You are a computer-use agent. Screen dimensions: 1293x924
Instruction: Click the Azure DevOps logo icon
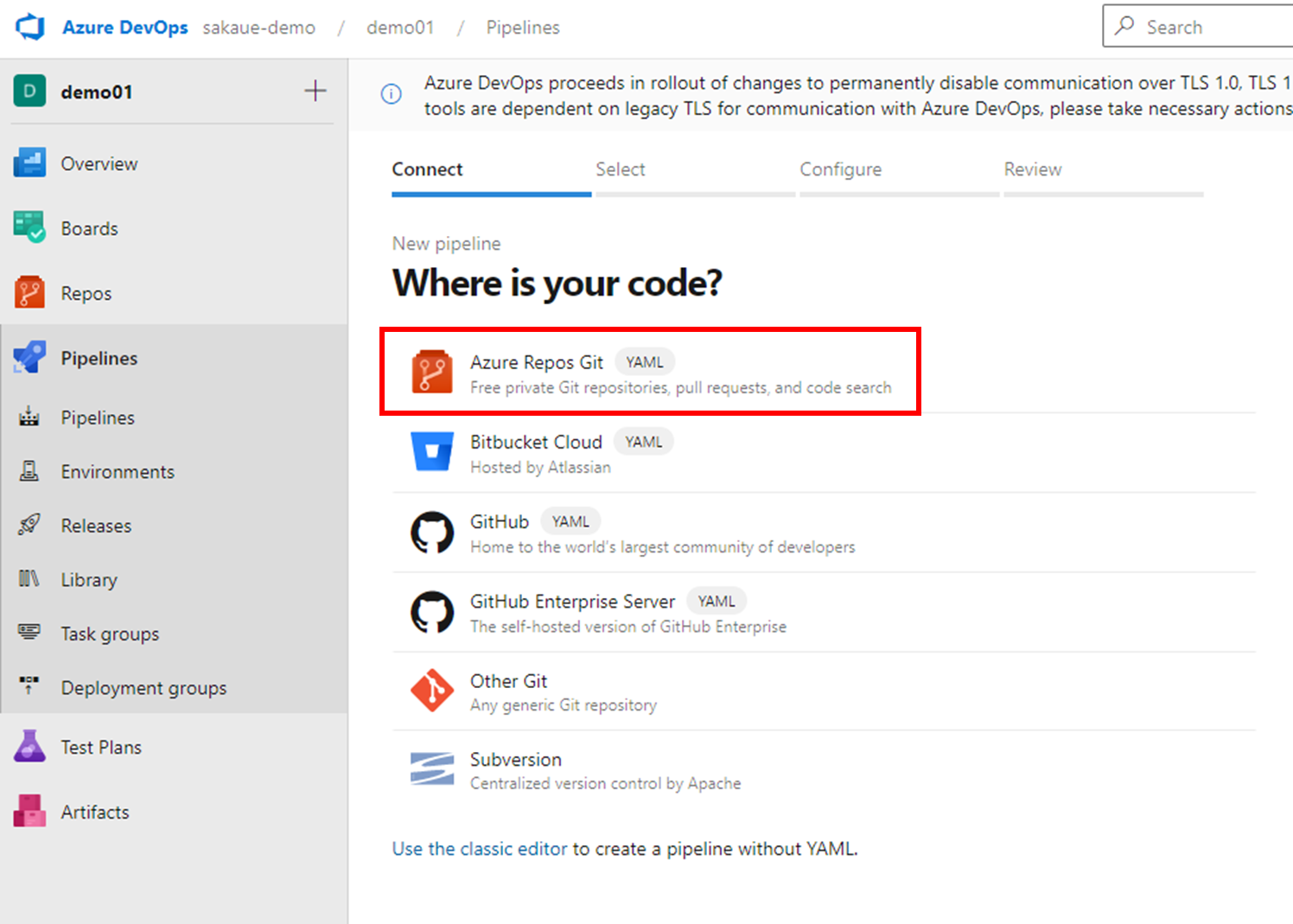tap(30, 27)
